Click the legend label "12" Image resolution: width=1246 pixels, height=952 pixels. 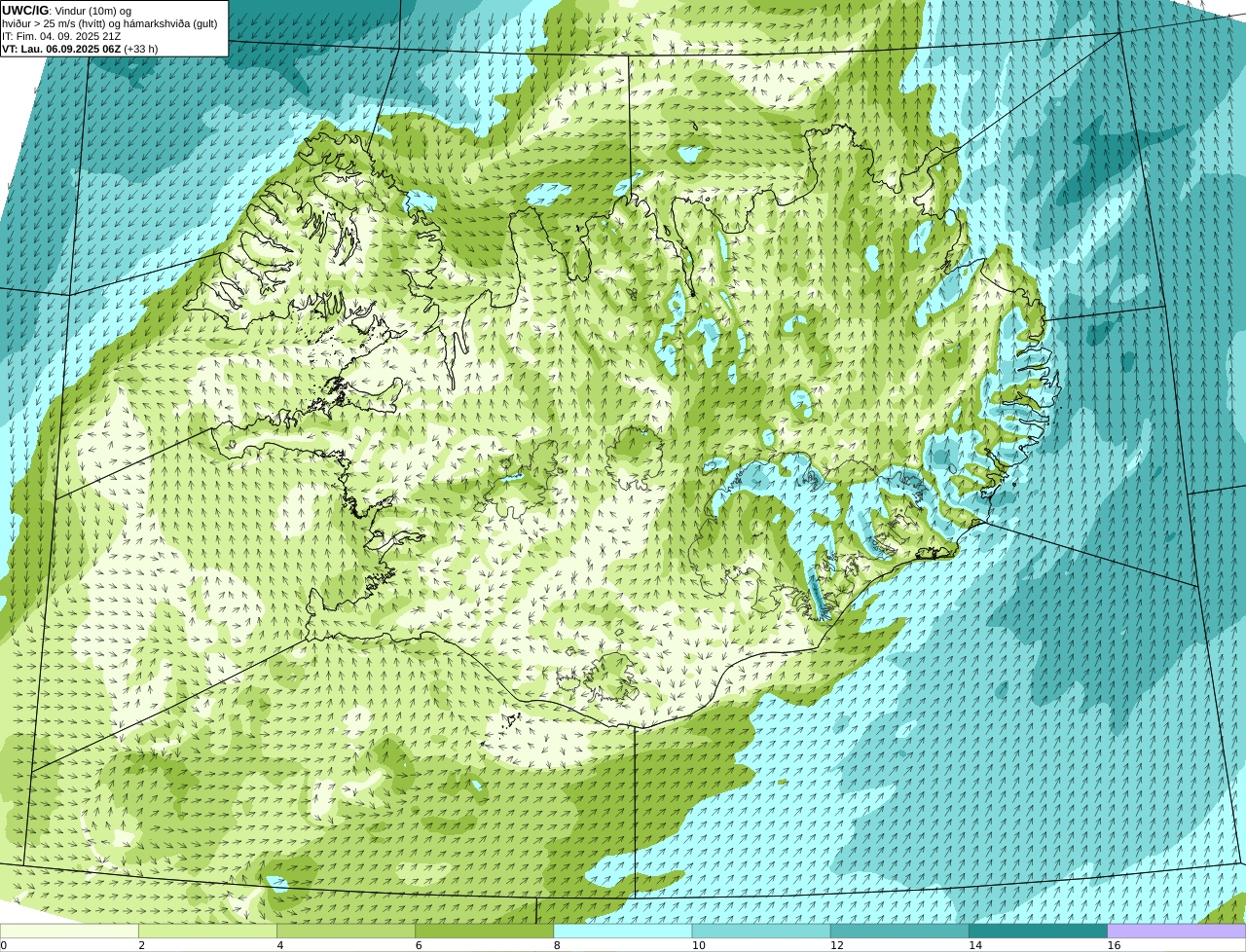pos(836,945)
